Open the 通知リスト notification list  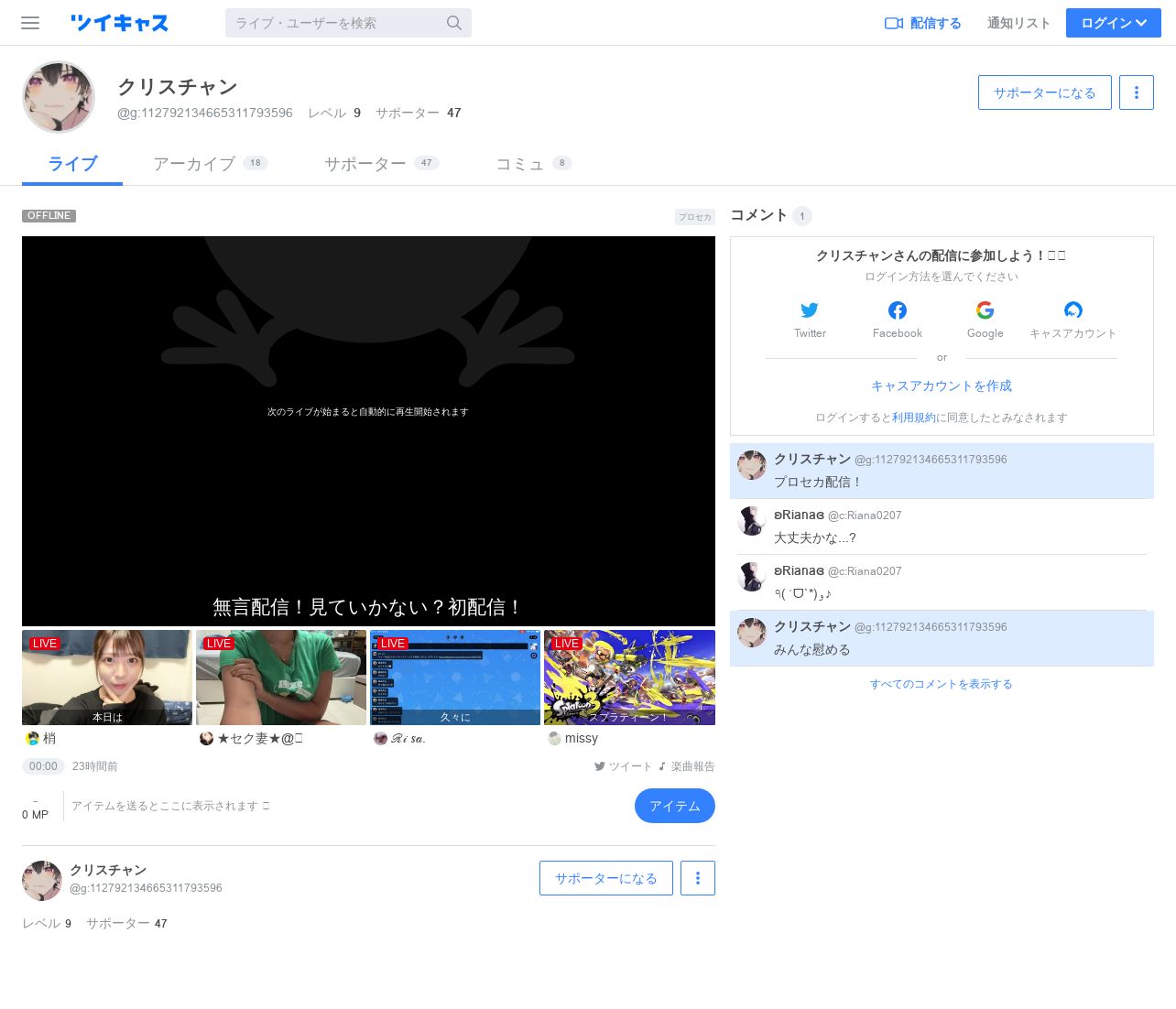[1018, 23]
